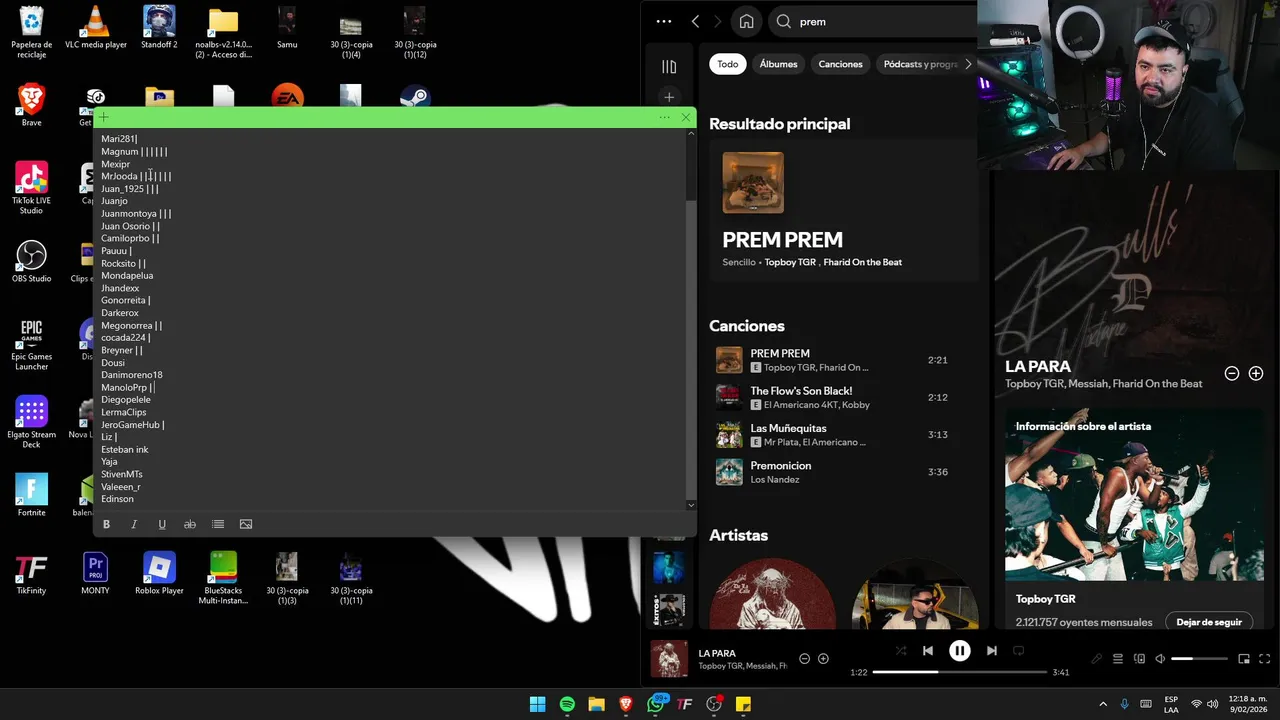Go to previous track in Spotify

tap(928, 651)
